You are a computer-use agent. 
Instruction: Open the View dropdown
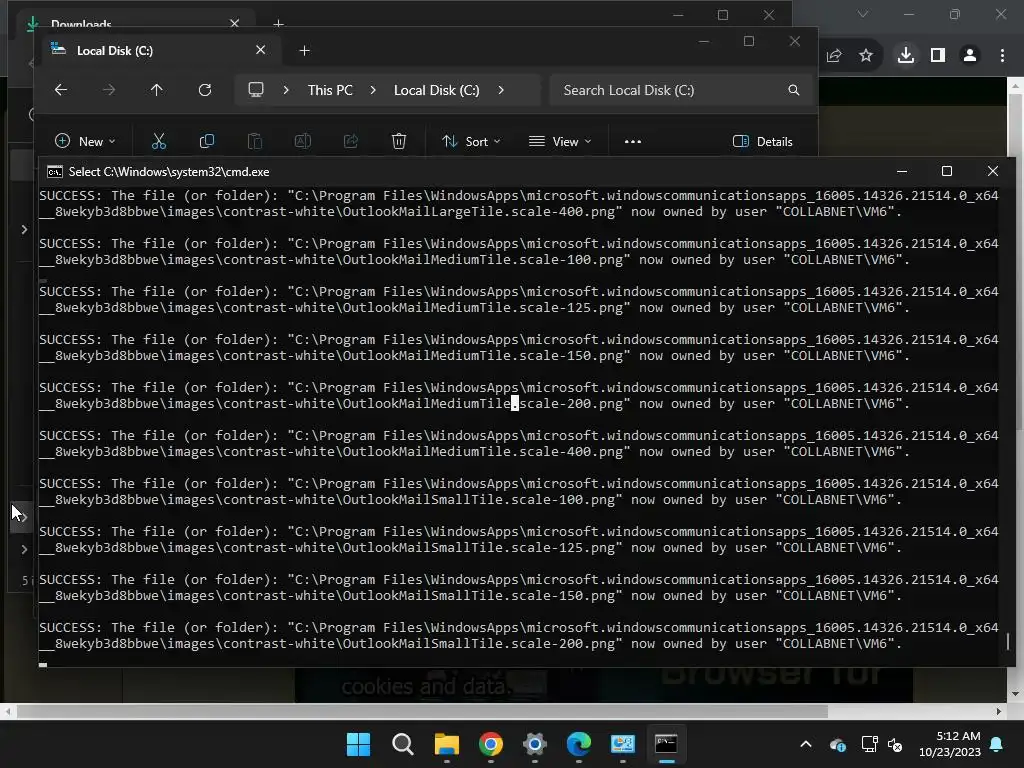(560, 141)
